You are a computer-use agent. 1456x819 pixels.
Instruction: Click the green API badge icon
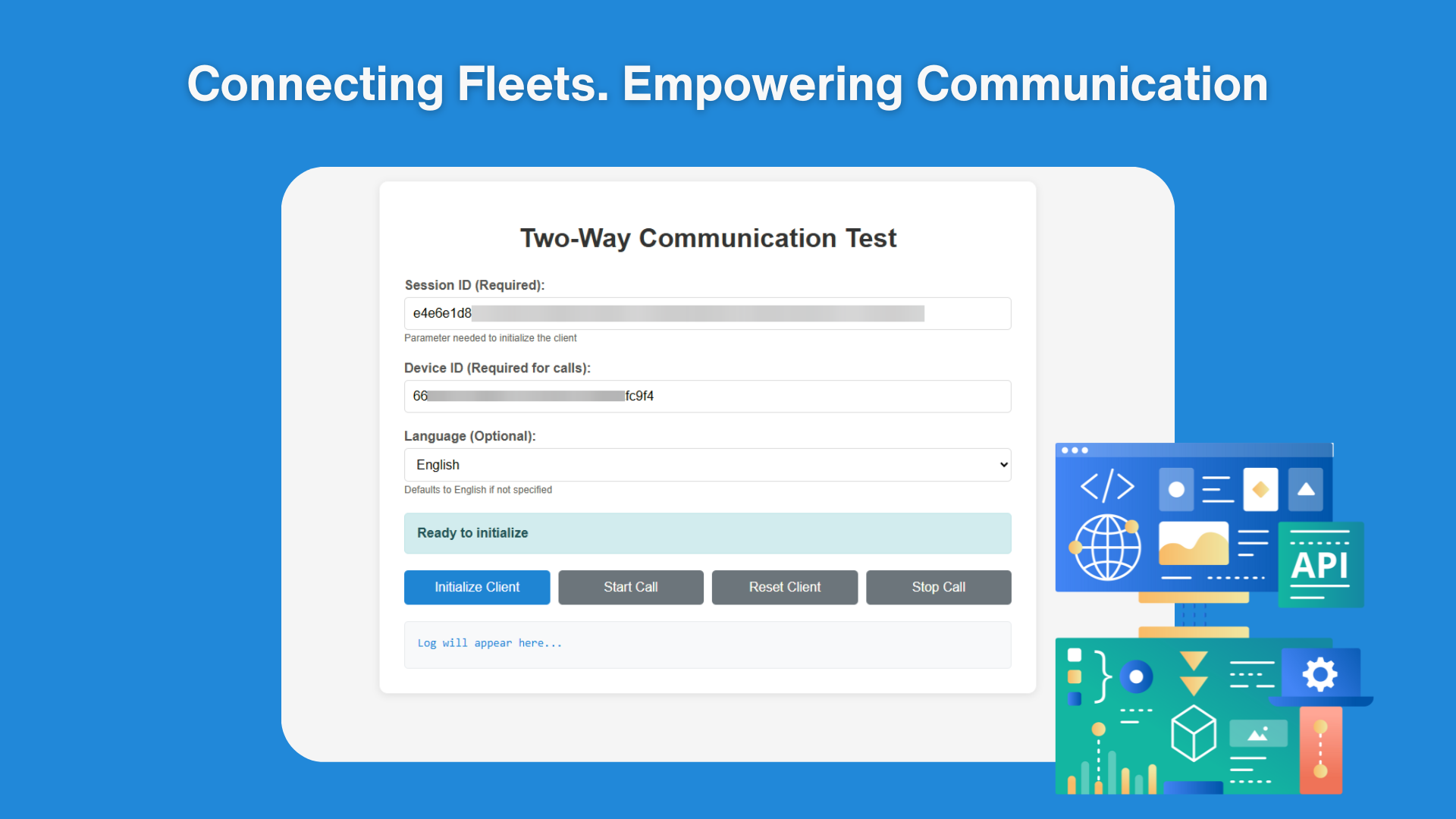[1319, 565]
